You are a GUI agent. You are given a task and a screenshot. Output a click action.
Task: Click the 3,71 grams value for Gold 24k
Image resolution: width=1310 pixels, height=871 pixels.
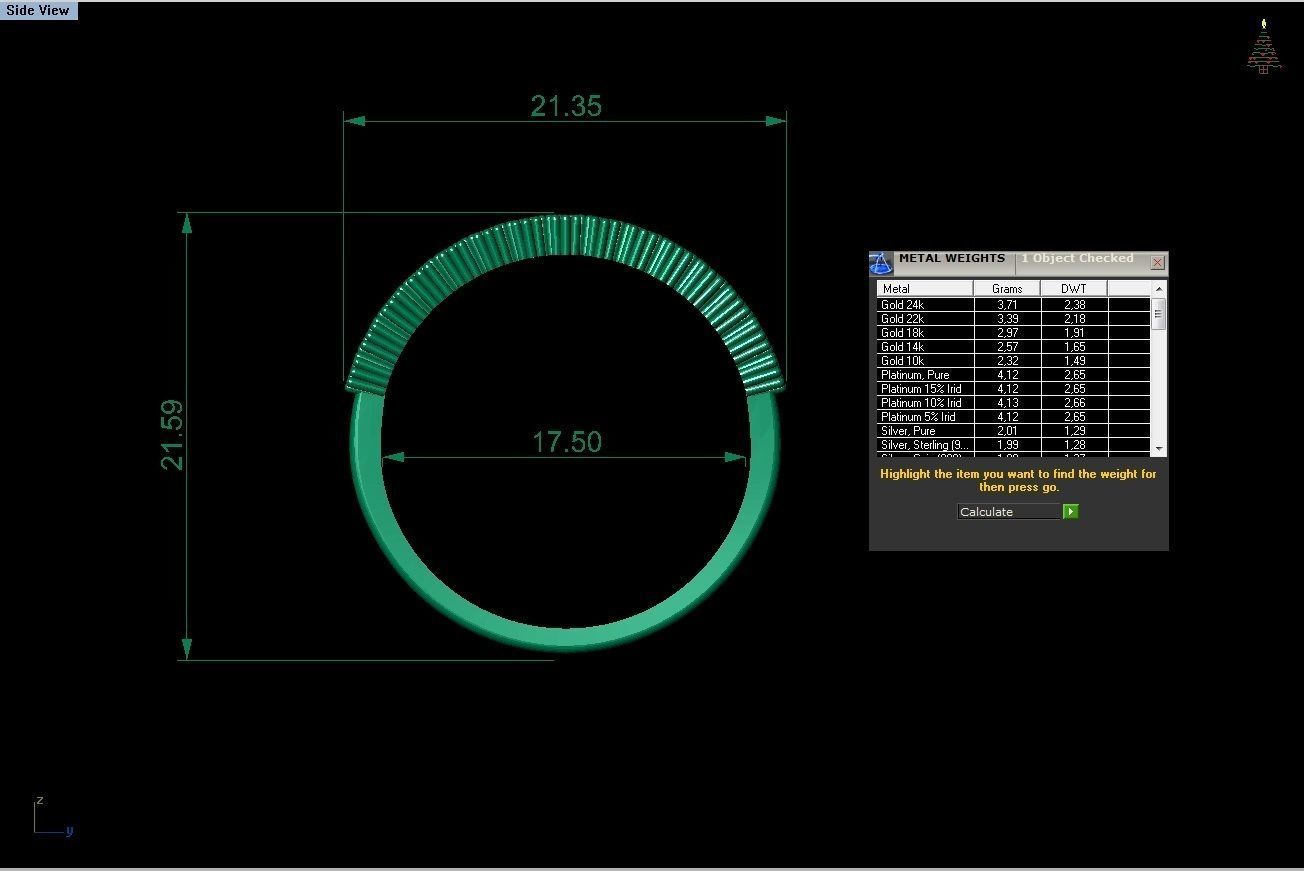coord(1007,305)
